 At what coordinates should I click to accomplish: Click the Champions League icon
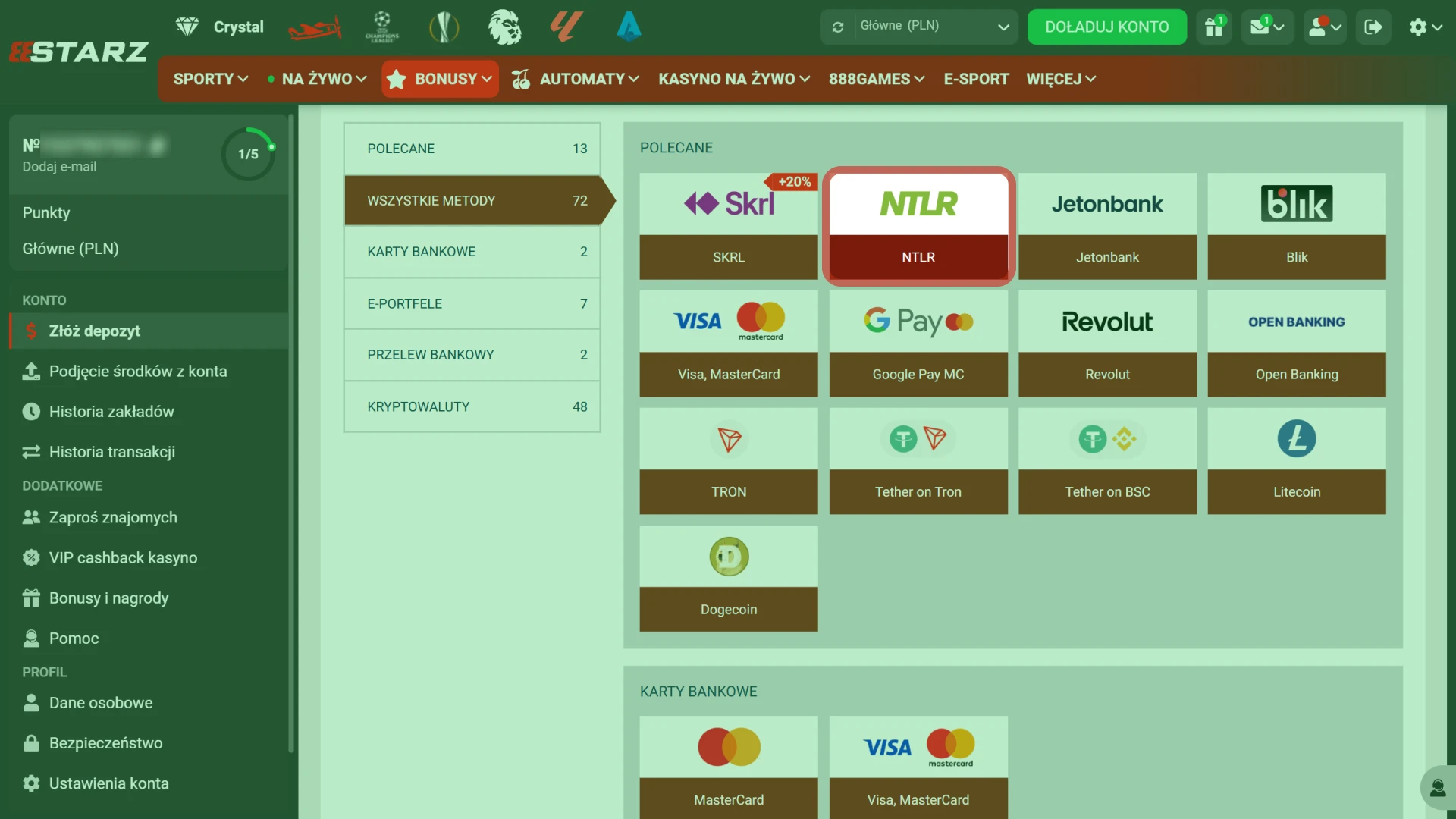pos(382,27)
